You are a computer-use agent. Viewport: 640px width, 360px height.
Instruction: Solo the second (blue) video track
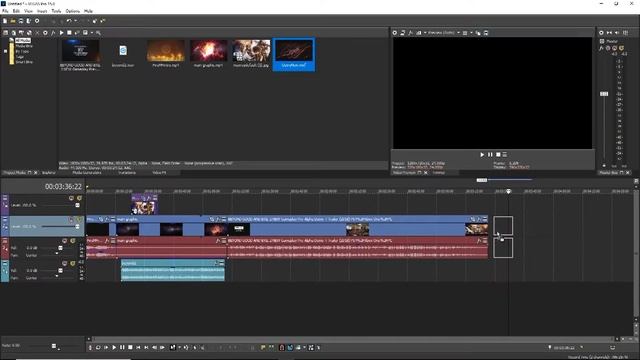79,220
